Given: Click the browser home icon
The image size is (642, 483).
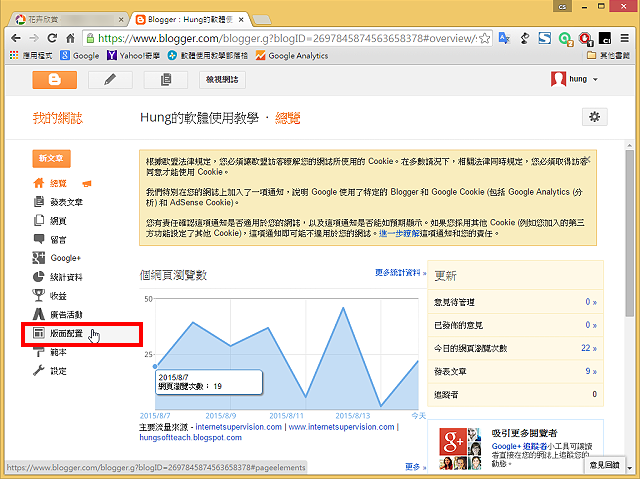Looking at the screenshot, I should [x=70, y=38].
